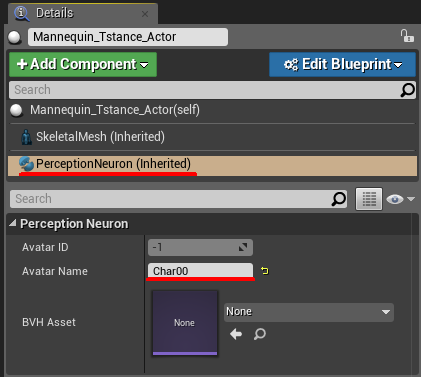Click the SkeletalMesh component icon
421x377 pixels.
tap(27, 137)
